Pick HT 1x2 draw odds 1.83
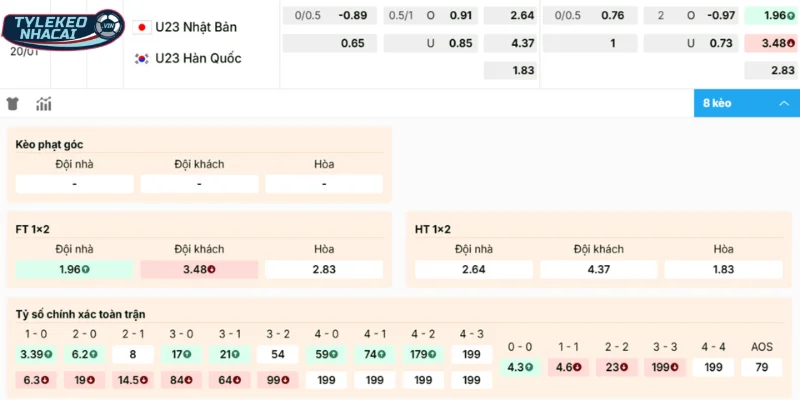 point(723,269)
